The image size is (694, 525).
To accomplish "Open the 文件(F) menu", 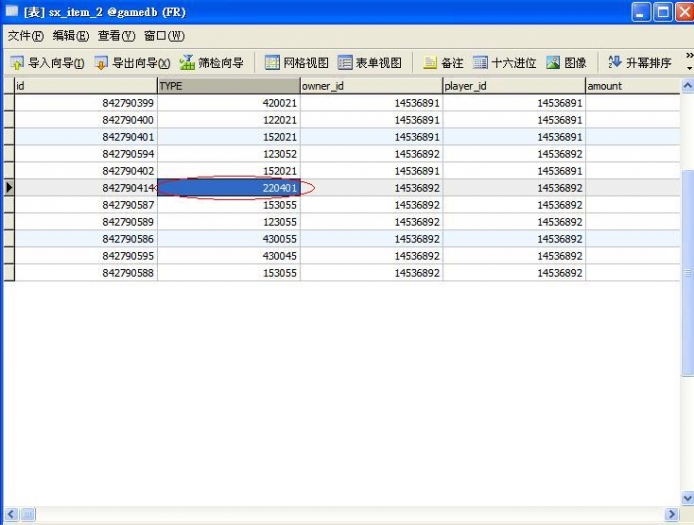I will pyautogui.click(x=26, y=36).
